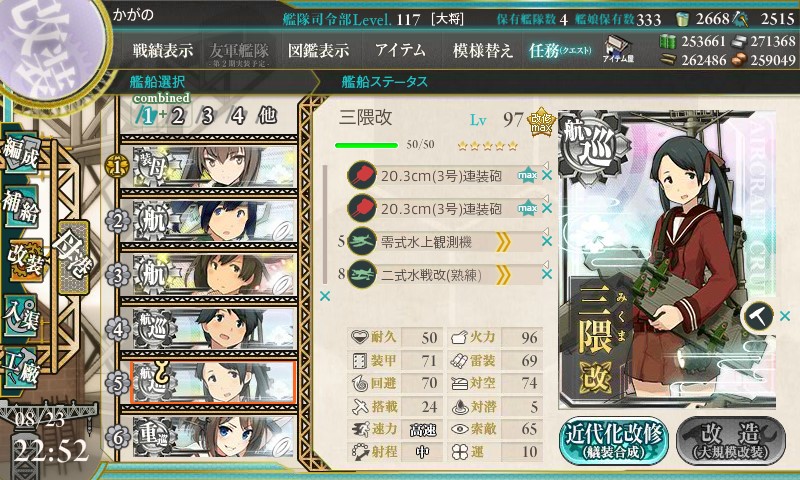The width and height of the screenshot is (800, 480).
Task: Select the flagship ship card in slot 1
Action: [x=213, y=167]
